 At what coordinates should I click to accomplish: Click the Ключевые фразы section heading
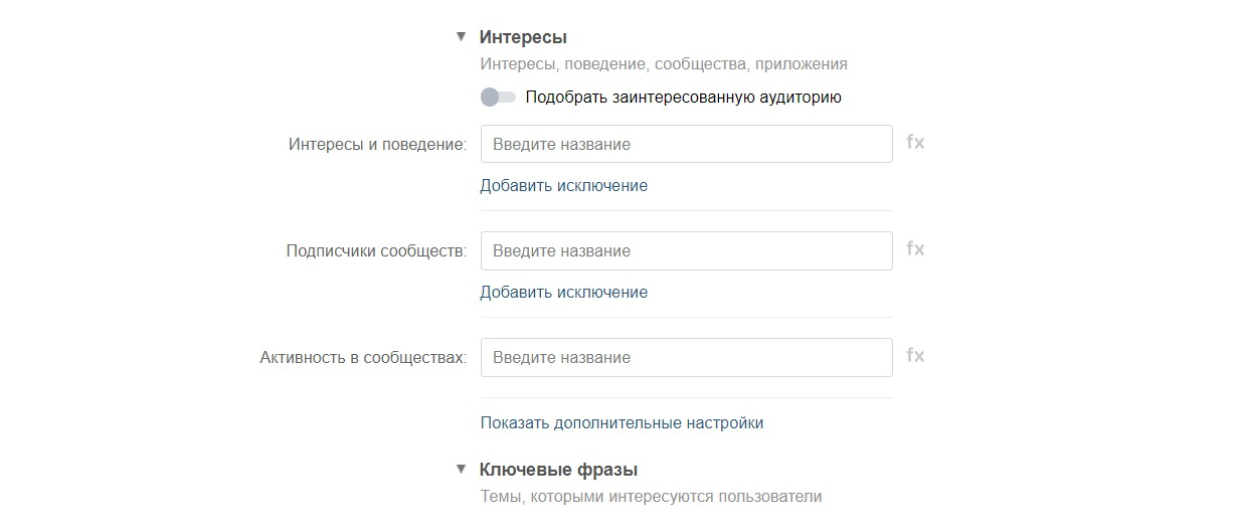[x=559, y=469]
